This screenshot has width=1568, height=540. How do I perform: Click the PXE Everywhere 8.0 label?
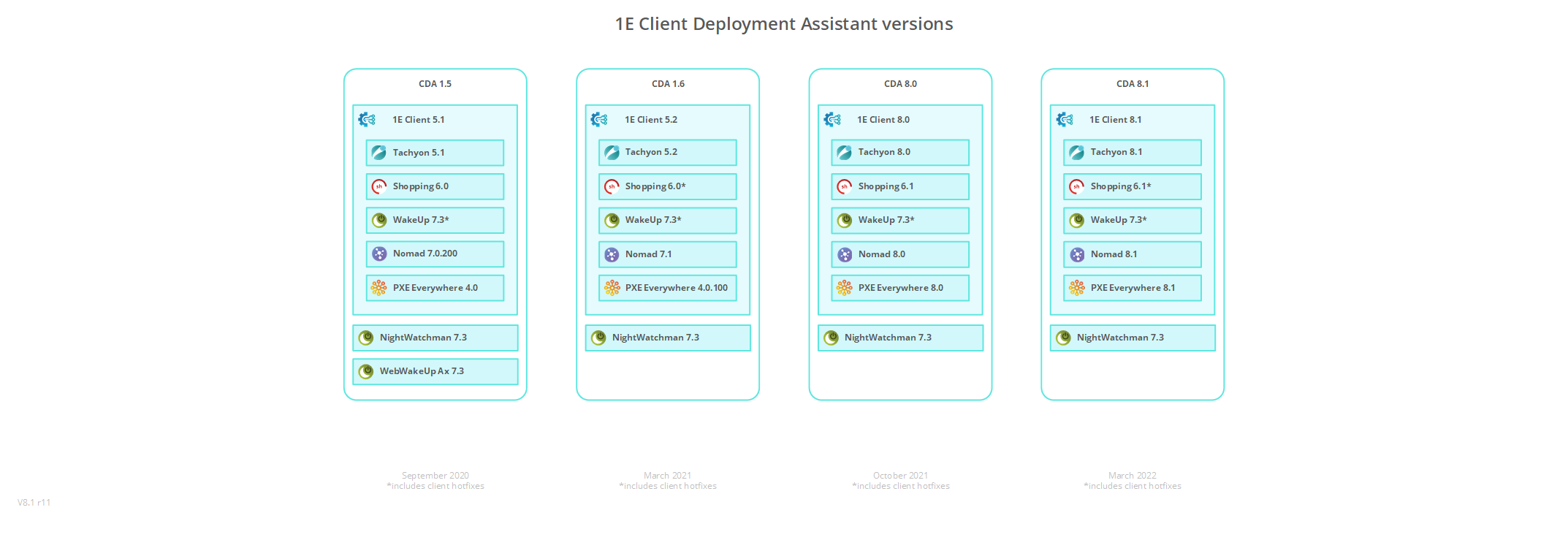[901, 288]
